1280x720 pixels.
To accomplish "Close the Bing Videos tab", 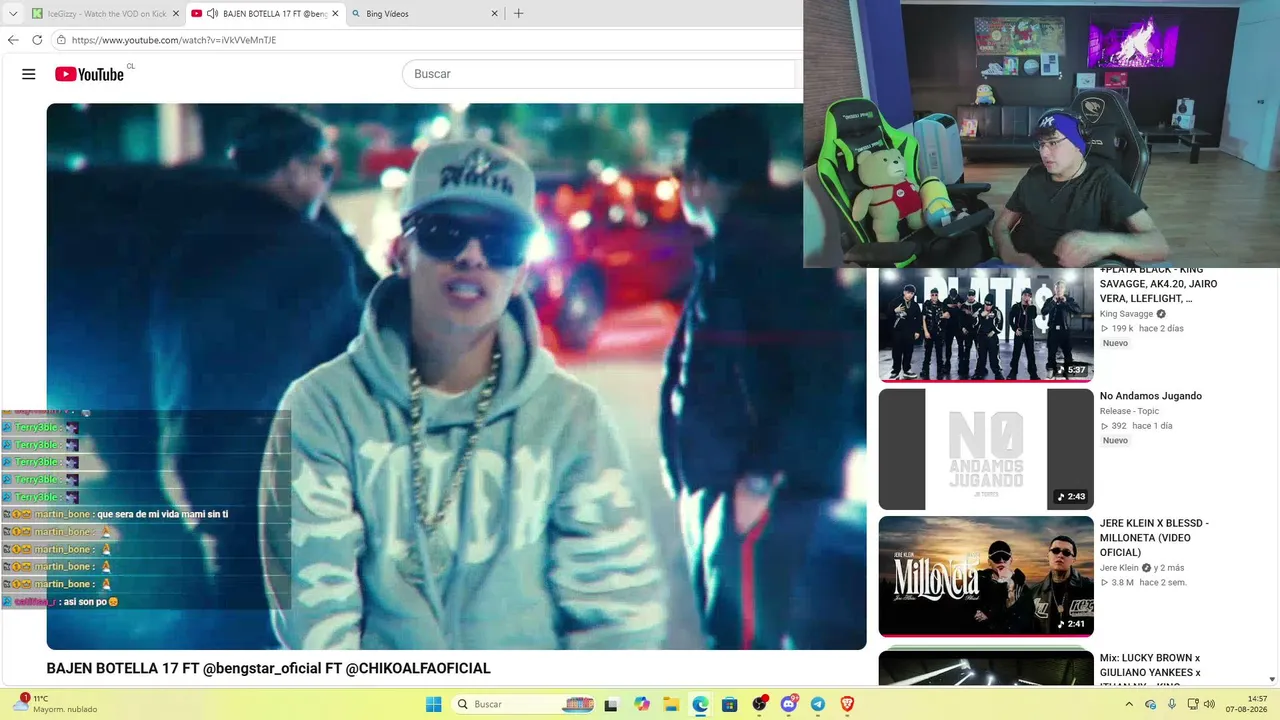I will 494,14.
